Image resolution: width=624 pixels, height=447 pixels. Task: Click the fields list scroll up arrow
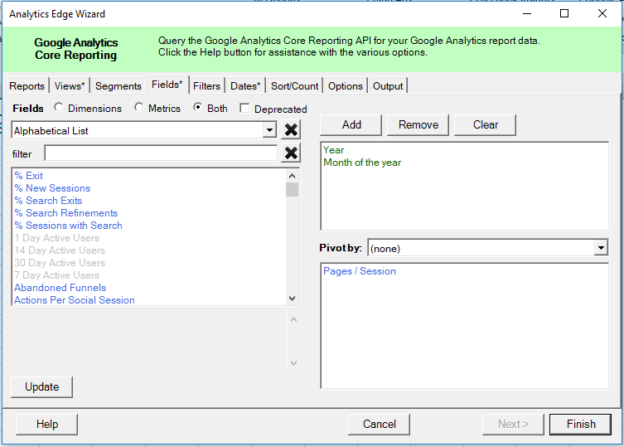(292, 176)
